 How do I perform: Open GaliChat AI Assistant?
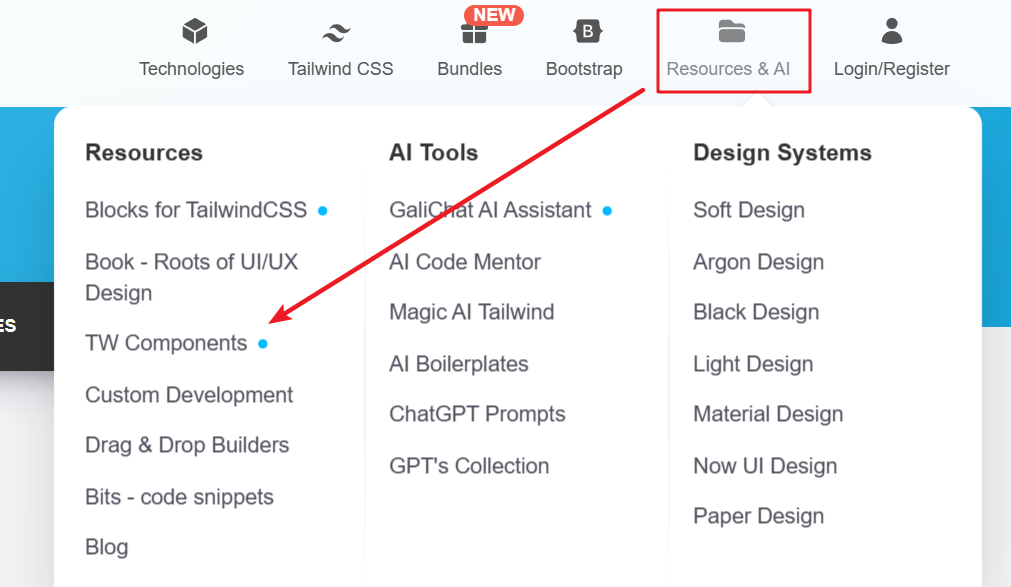(x=490, y=210)
